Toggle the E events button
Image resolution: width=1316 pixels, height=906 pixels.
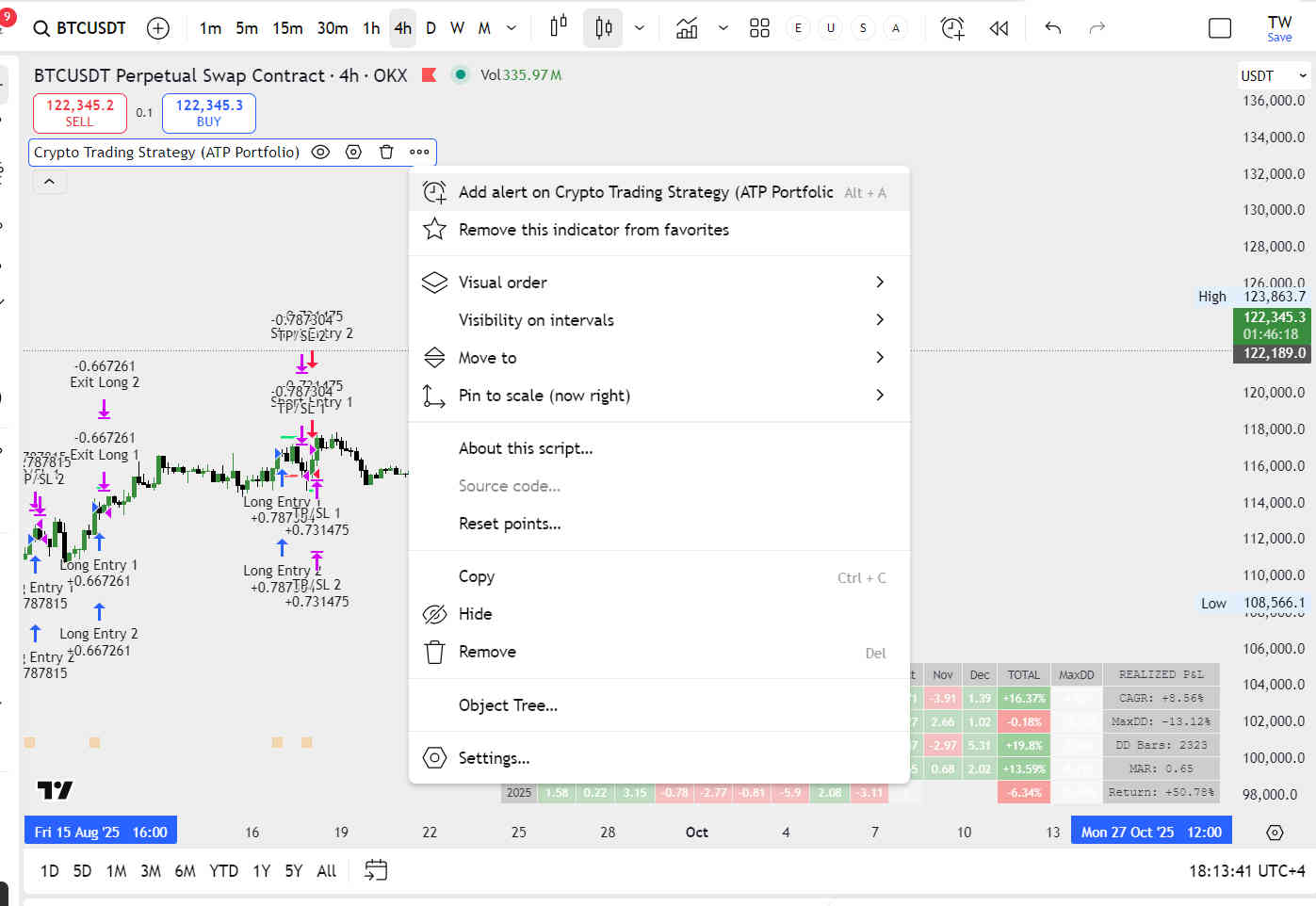(x=798, y=28)
